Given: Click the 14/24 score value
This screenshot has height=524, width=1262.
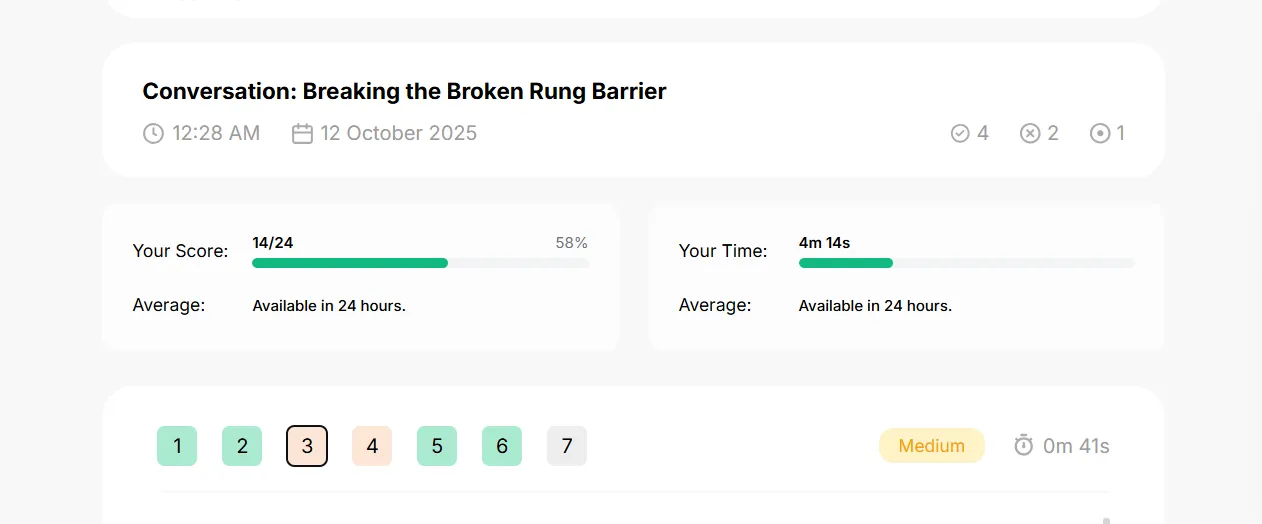Looking at the screenshot, I should pos(273,242).
